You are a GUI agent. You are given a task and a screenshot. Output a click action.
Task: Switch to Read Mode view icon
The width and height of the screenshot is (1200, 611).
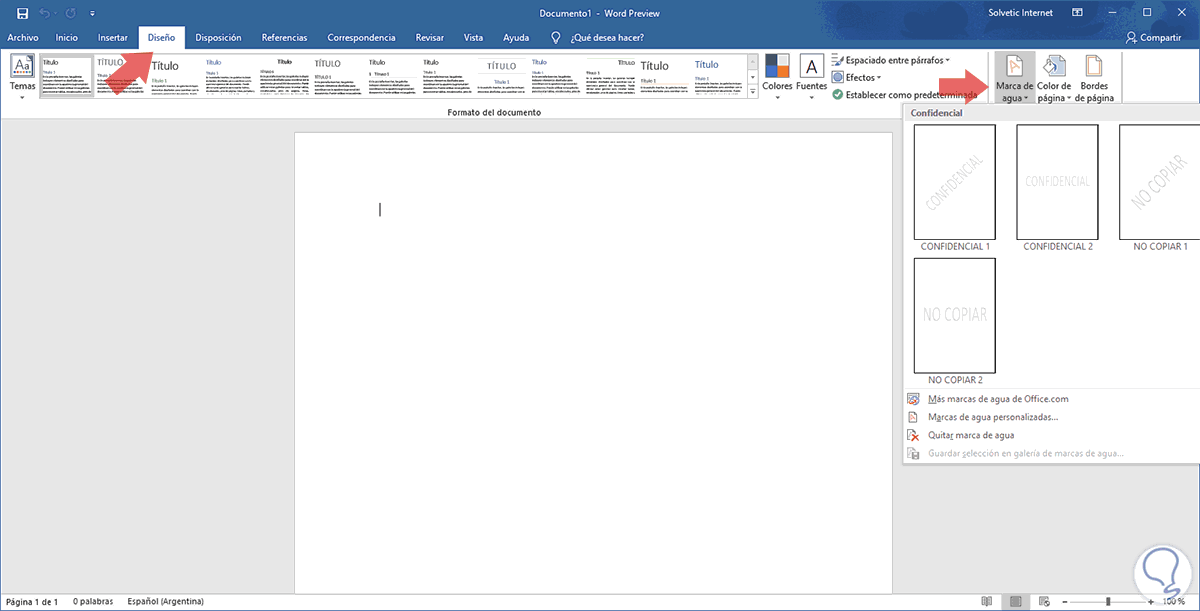coord(987,602)
